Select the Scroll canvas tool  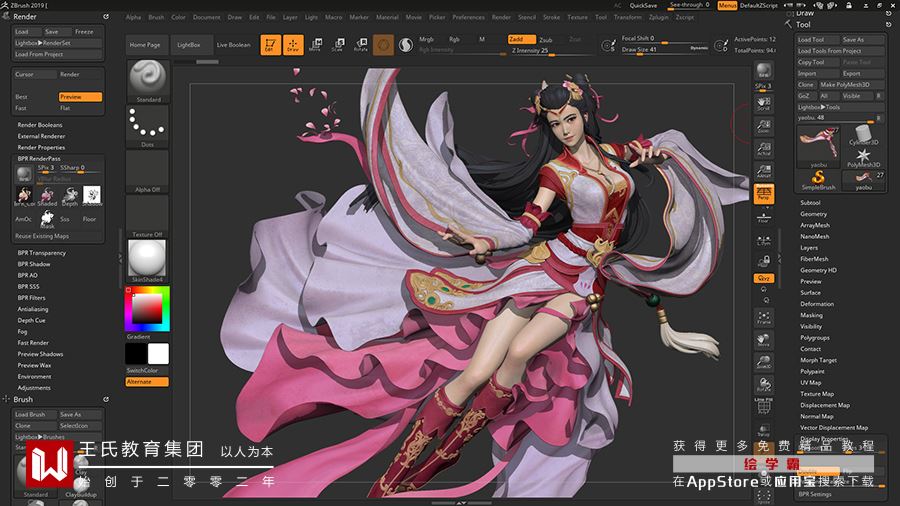[x=763, y=103]
